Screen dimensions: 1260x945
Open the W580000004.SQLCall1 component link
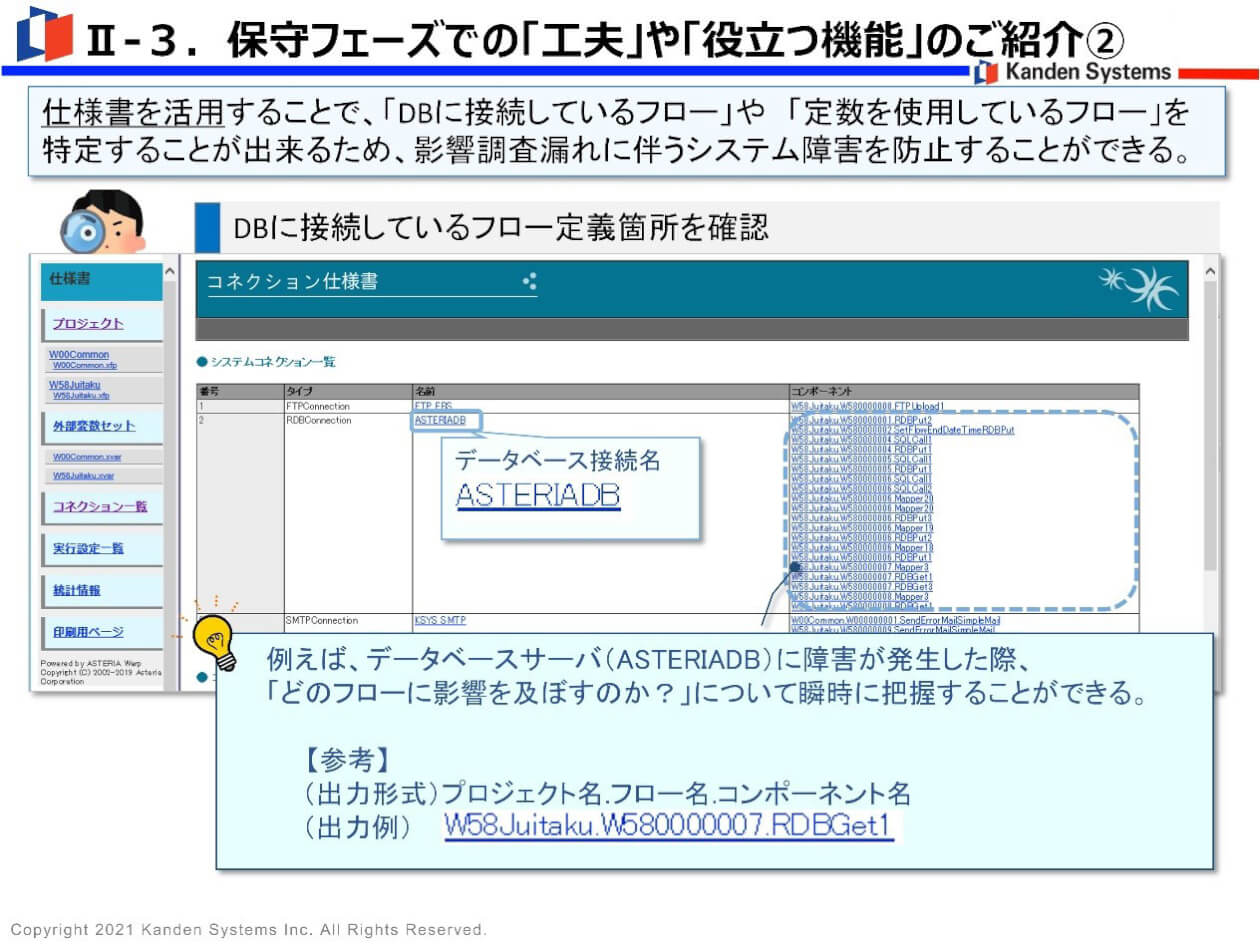[x=862, y=440]
